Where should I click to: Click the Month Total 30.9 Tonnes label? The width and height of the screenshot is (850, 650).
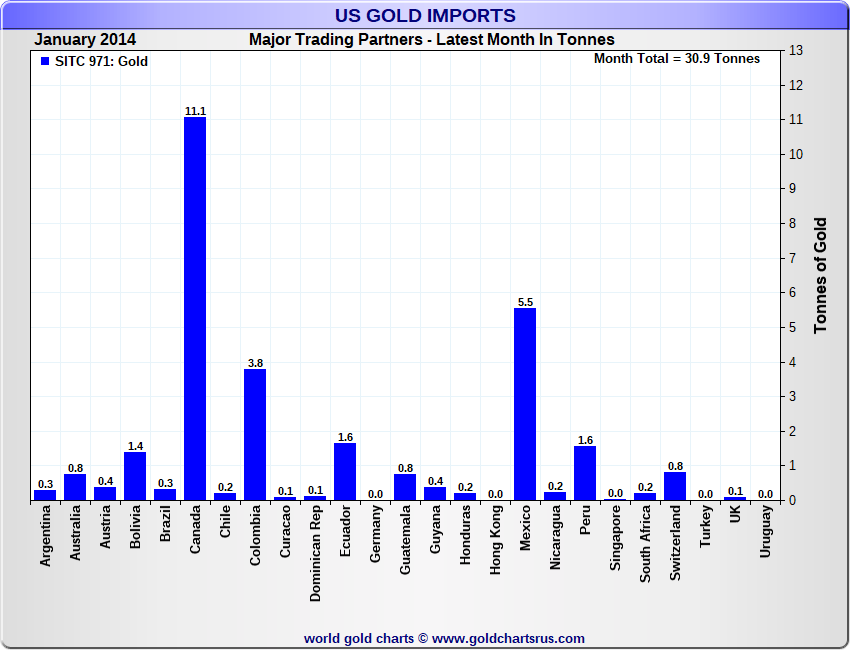677,59
